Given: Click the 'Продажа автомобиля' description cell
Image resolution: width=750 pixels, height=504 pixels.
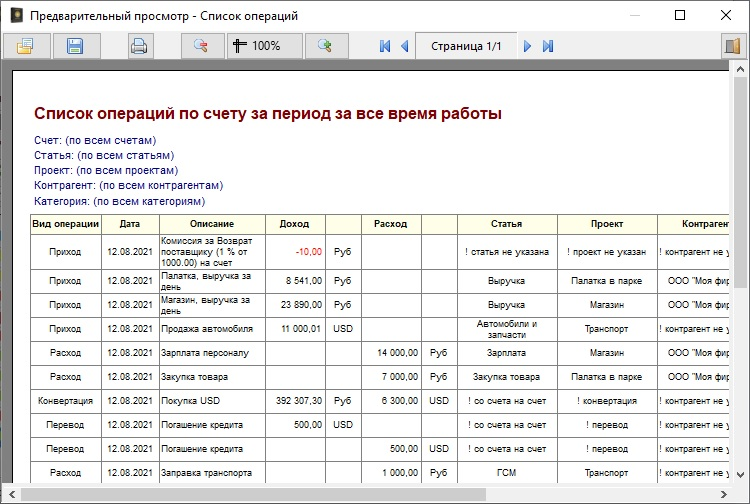Looking at the screenshot, I should pos(212,329).
